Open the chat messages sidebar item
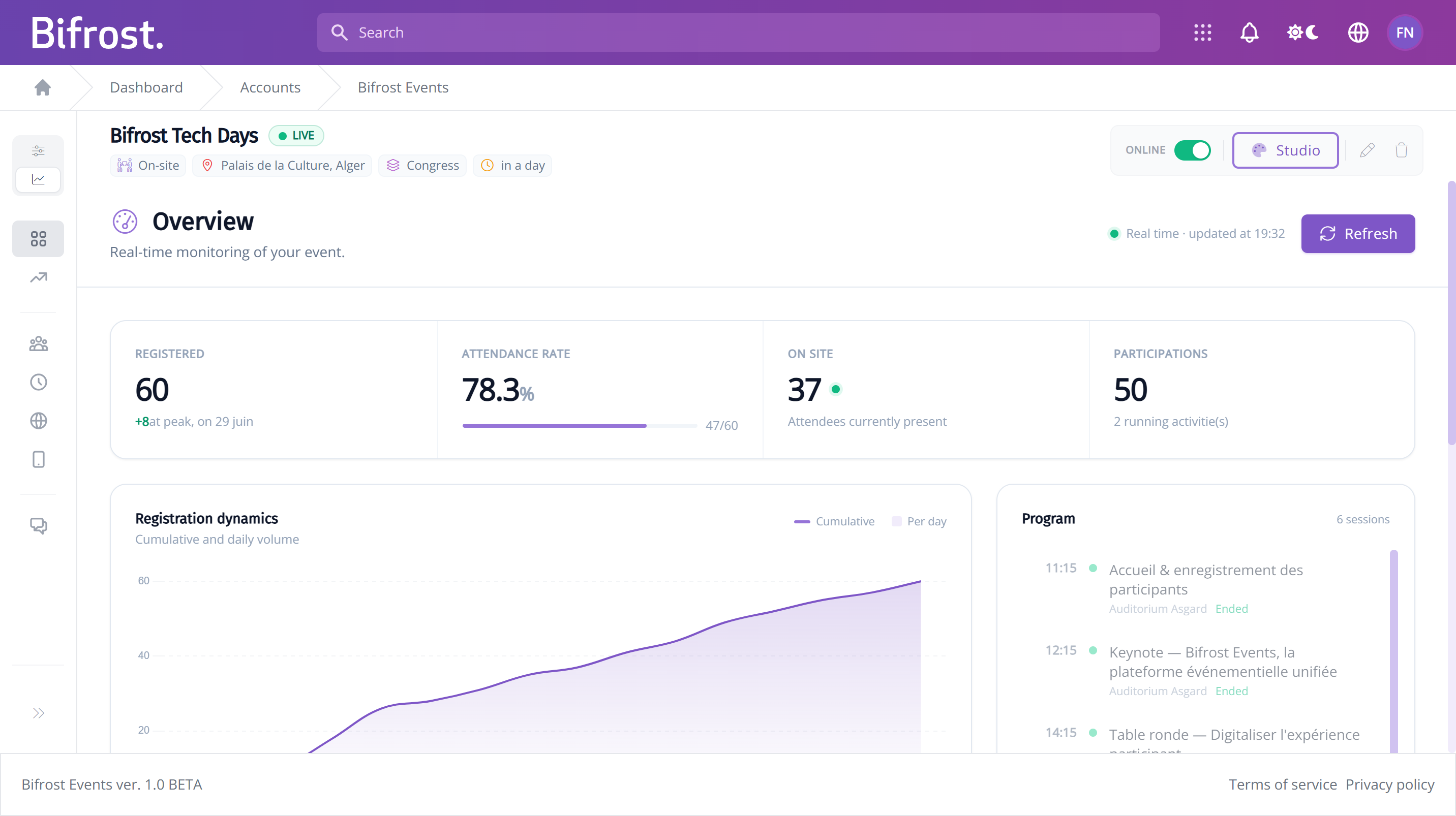 pos(38,526)
